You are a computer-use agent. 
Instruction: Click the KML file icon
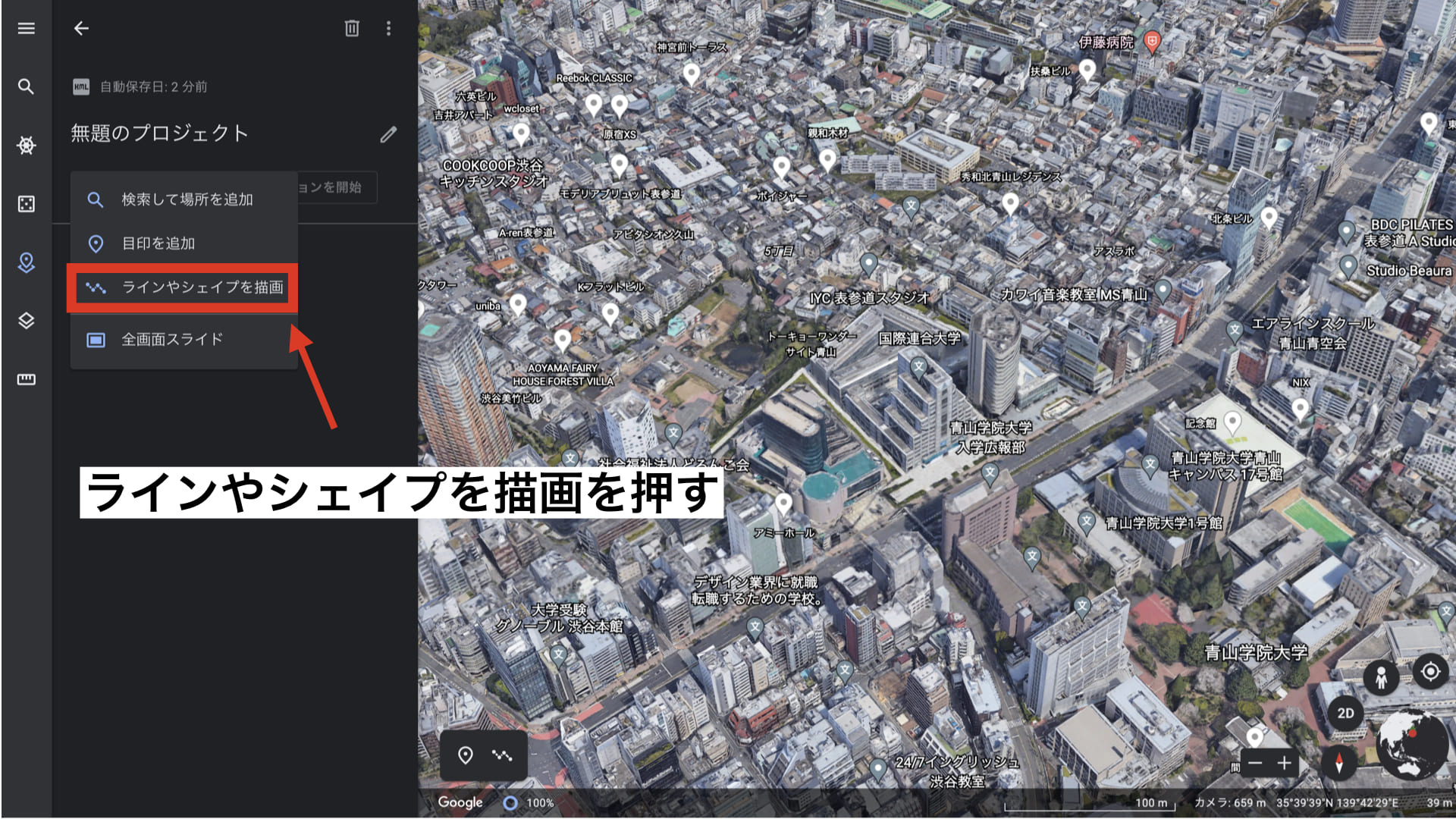tap(81, 87)
